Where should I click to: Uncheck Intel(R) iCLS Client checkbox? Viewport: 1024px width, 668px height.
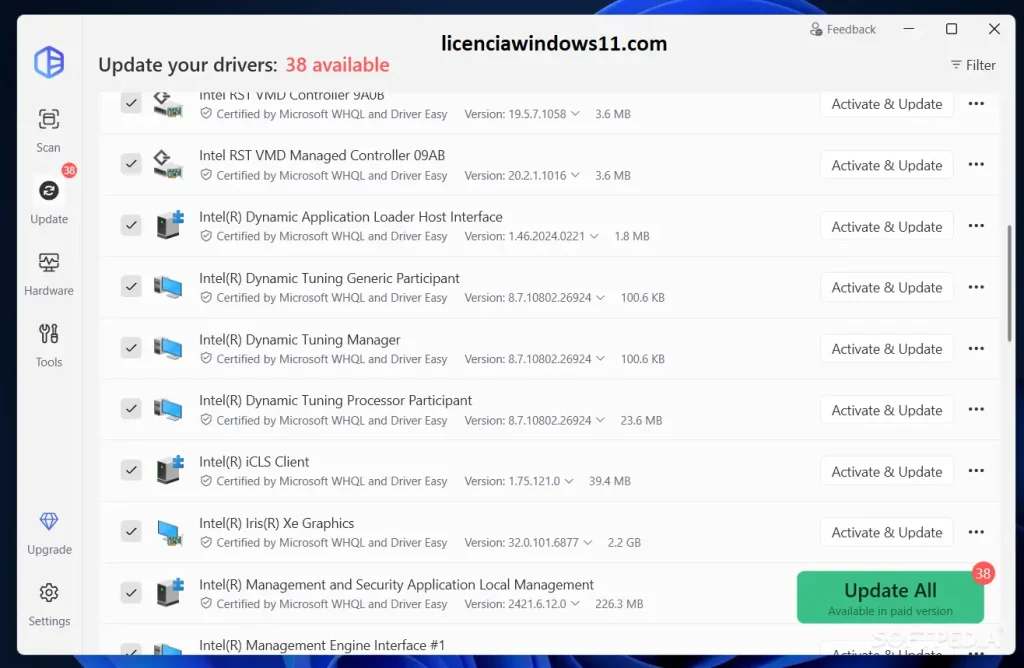pyautogui.click(x=131, y=469)
